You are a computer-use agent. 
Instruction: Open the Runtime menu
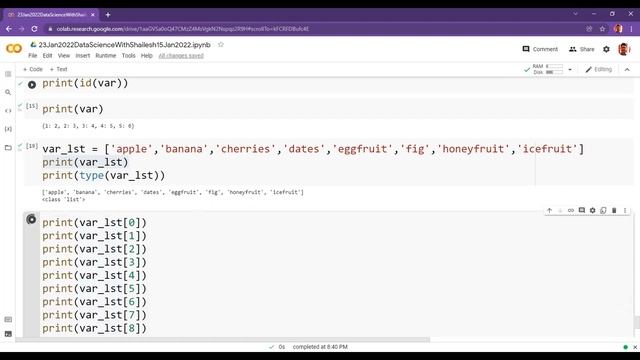(106, 56)
